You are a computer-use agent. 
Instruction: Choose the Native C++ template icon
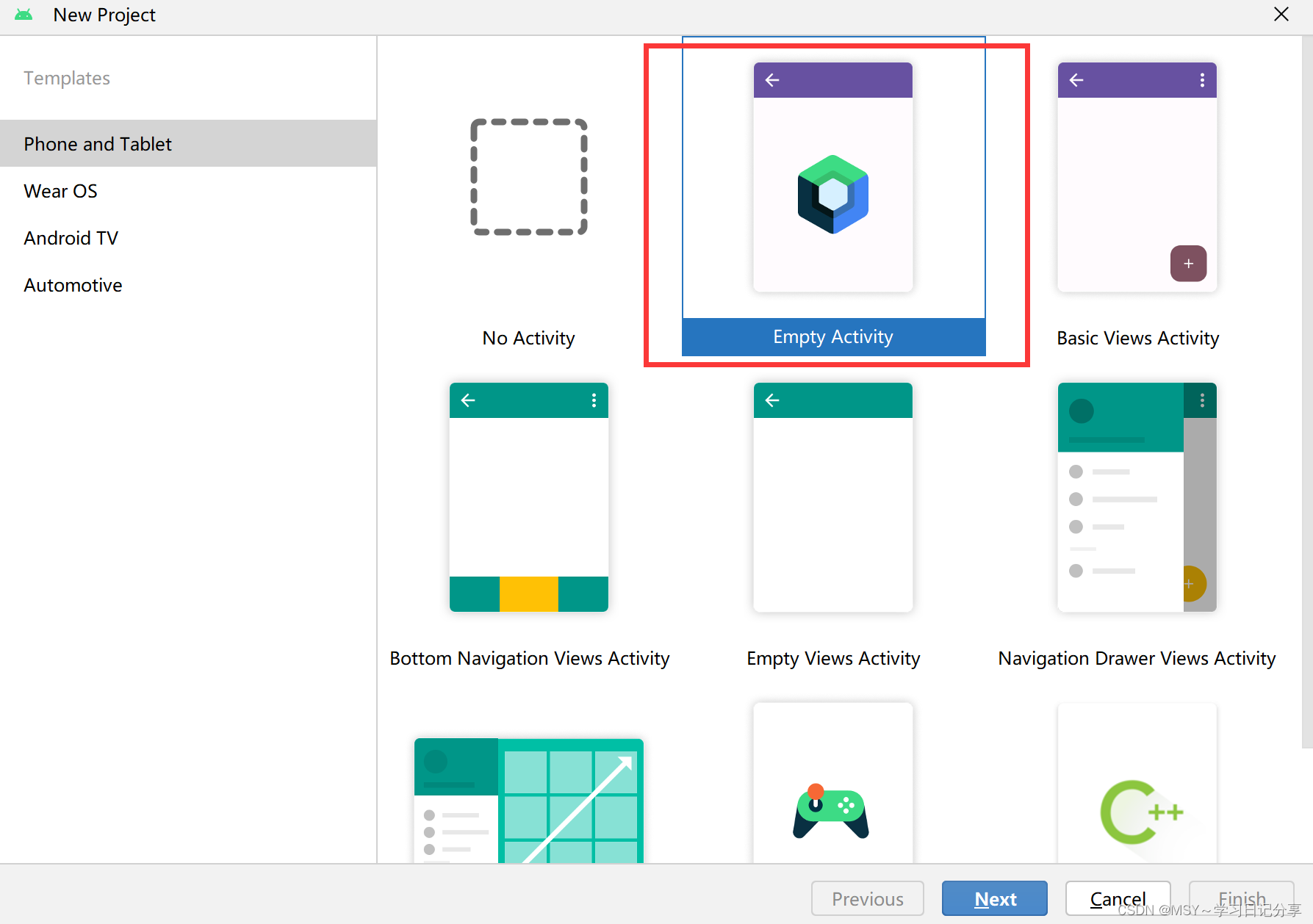tap(1142, 812)
